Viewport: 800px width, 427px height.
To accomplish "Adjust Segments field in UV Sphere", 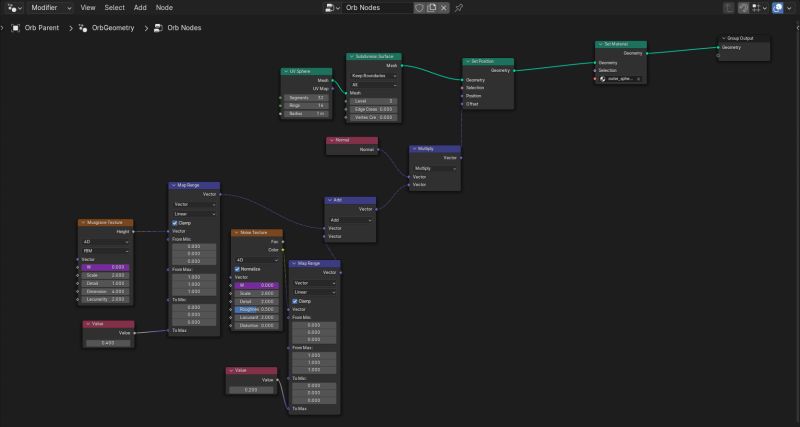I will point(306,97).
